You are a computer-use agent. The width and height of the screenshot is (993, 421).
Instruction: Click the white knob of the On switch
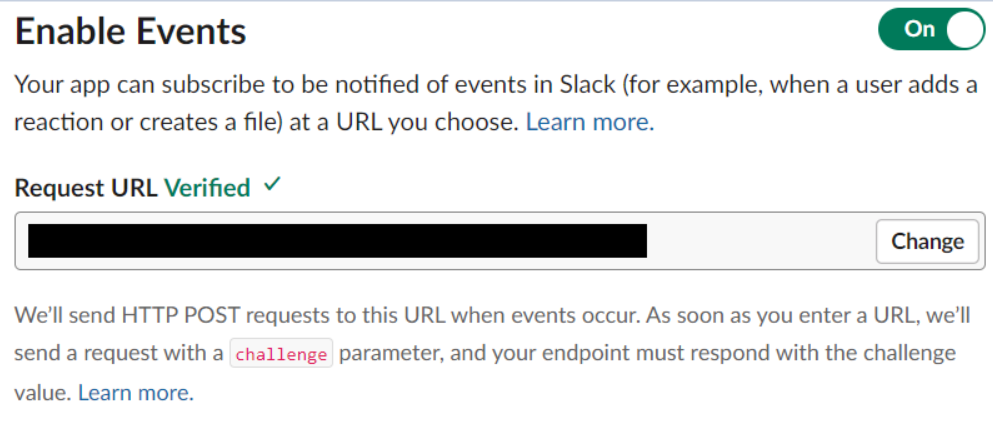tap(963, 29)
